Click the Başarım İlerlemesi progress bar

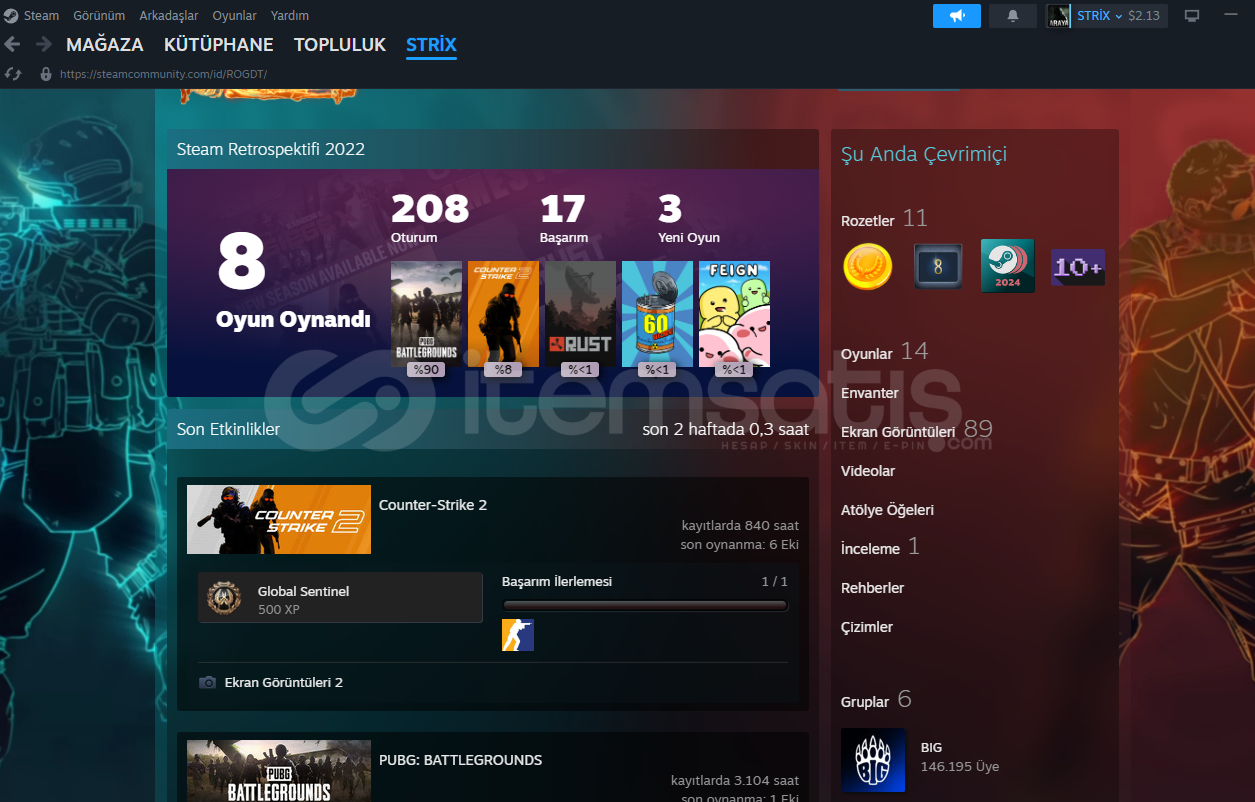click(644, 605)
